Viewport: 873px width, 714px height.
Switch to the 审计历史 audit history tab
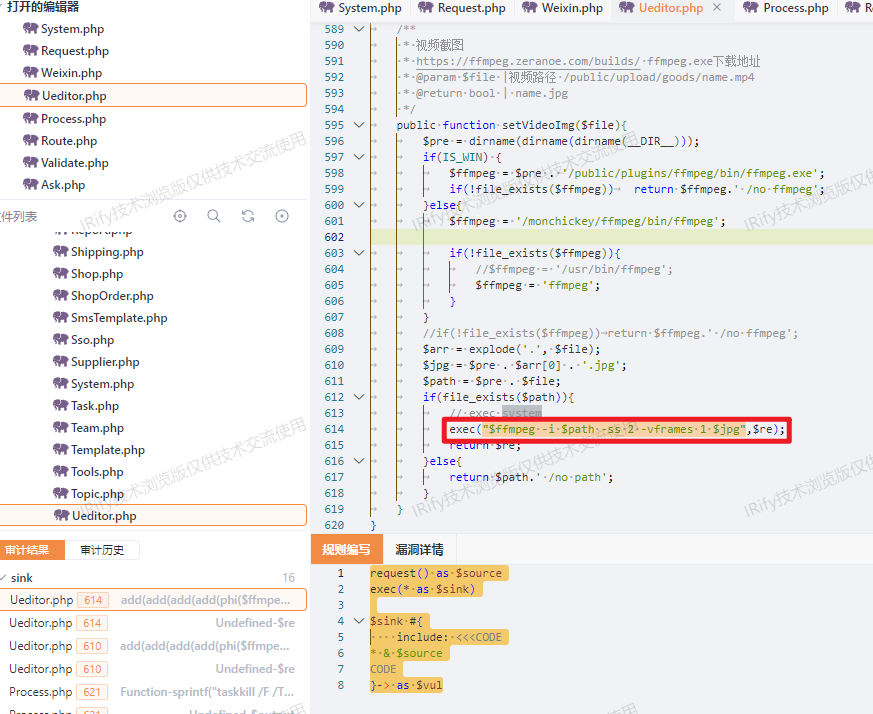102,550
